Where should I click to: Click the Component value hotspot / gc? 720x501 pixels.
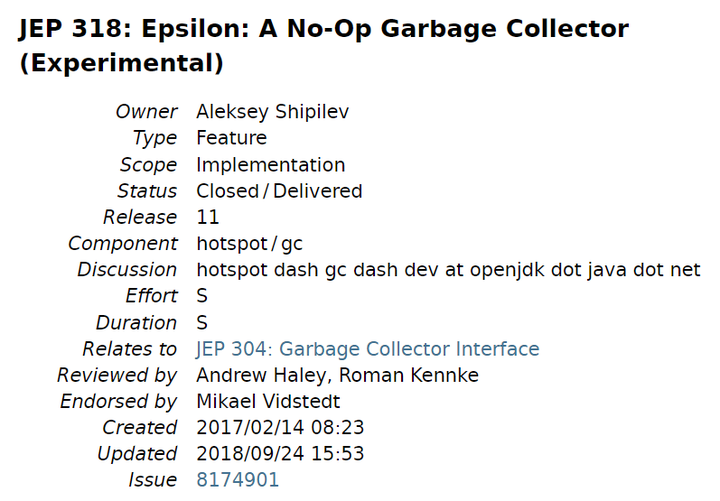tap(249, 243)
